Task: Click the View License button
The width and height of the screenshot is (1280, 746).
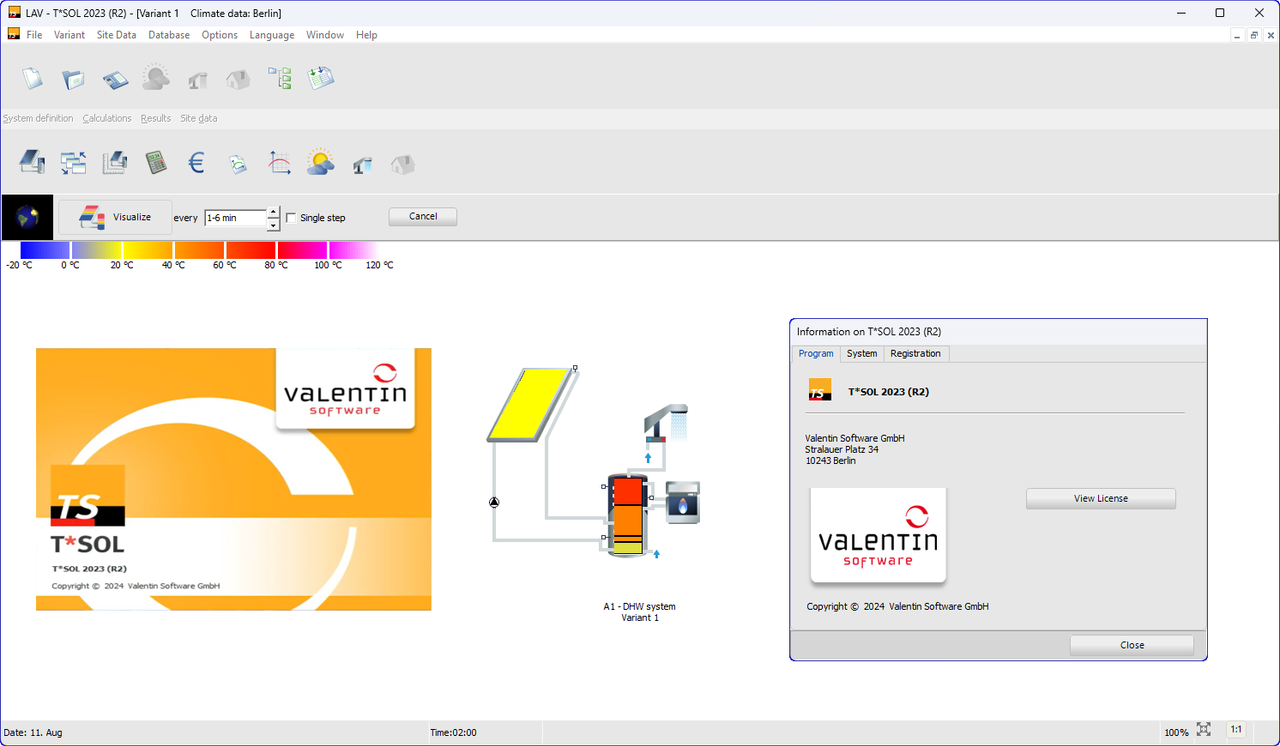Action: pyautogui.click(x=1100, y=498)
